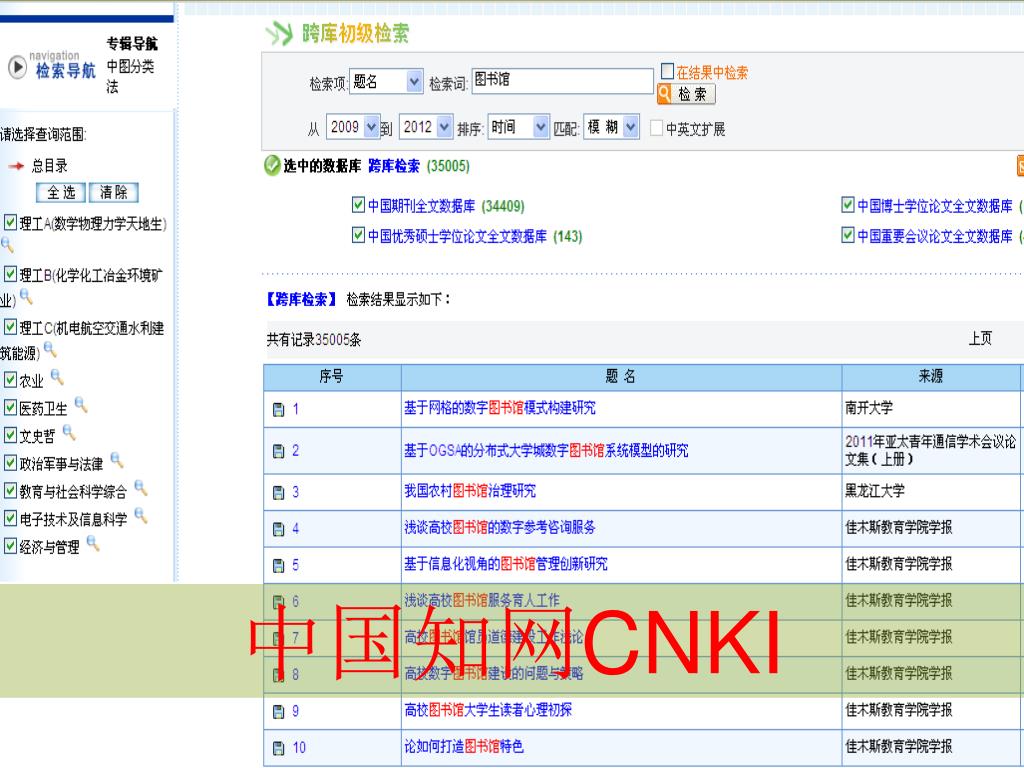Open article 基于网格的数字图书馆模式构建研究
Image resolution: width=1024 pixels, height=768 pixels.
click(x=500, y=408)
